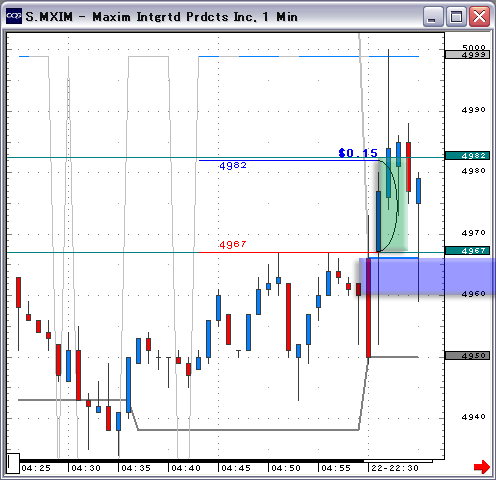Click the 4970 price scale label
This screenshot has height=480, width=496.
pos(473,233)
